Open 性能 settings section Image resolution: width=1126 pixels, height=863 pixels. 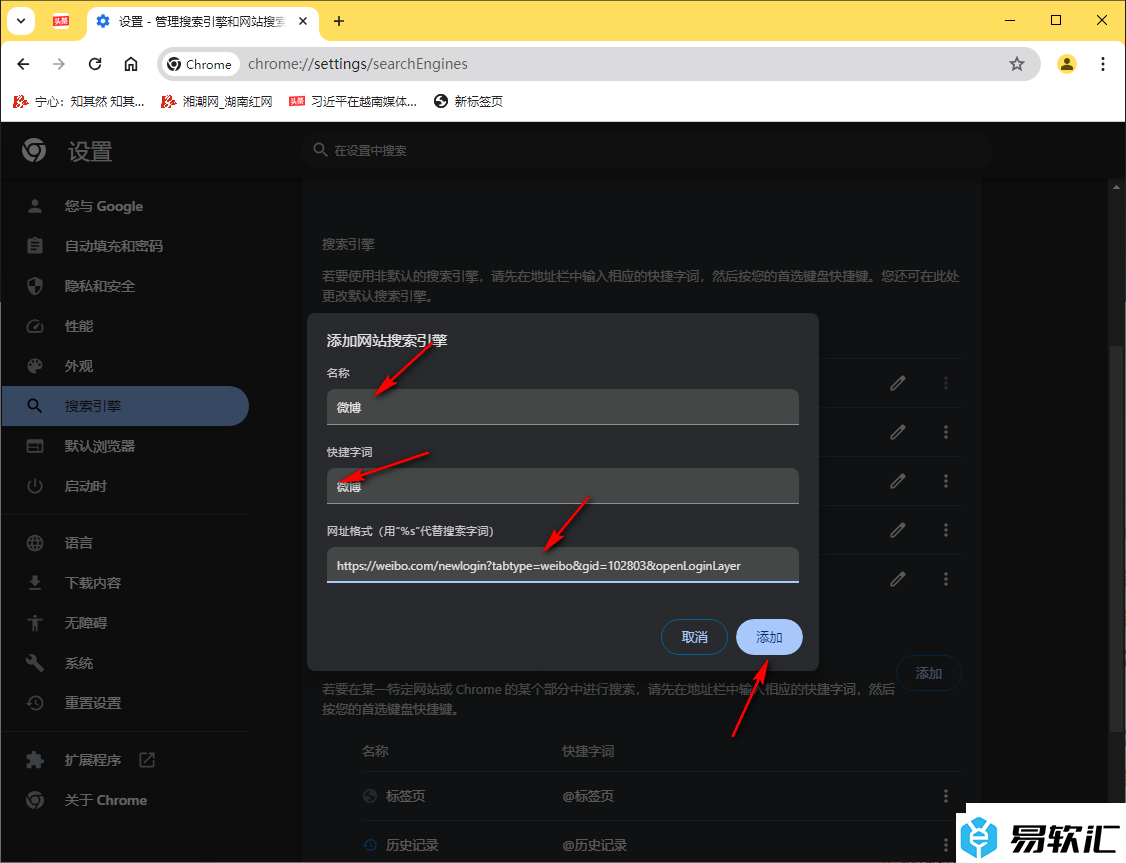126,326
